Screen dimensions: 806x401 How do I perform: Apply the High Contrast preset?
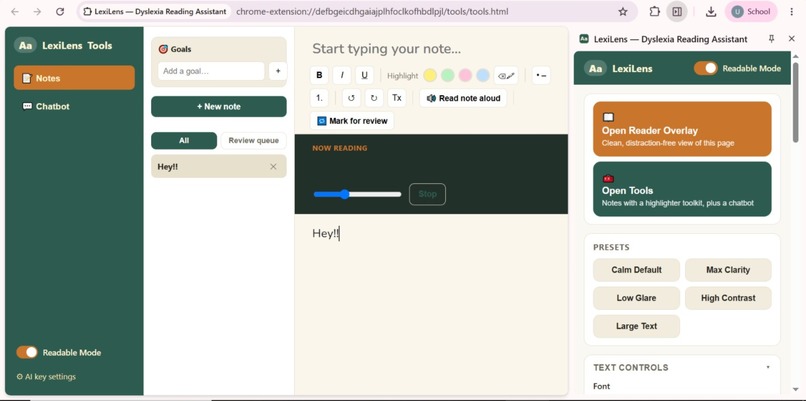click(x=728, y=298)
